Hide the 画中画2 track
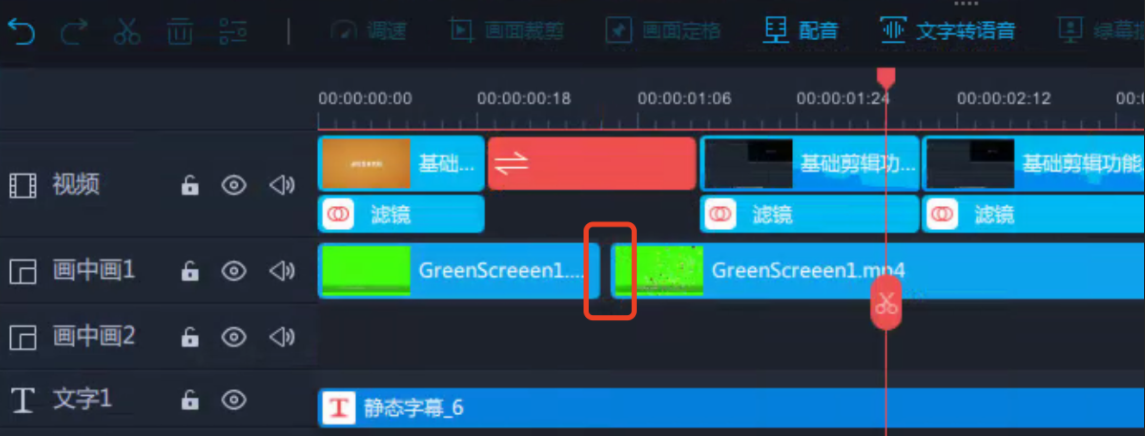1145x436 pixels. click(x=234, y=337)
